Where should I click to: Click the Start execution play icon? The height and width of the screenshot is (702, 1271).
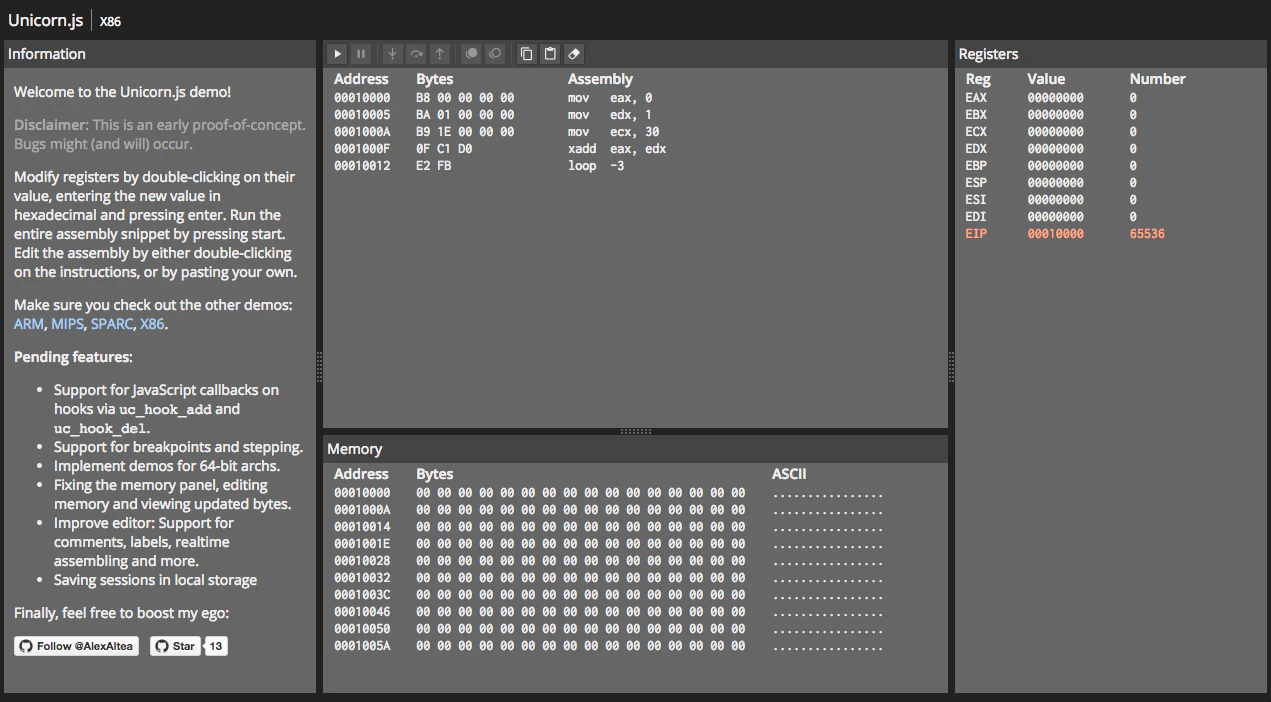click(337, 53)
